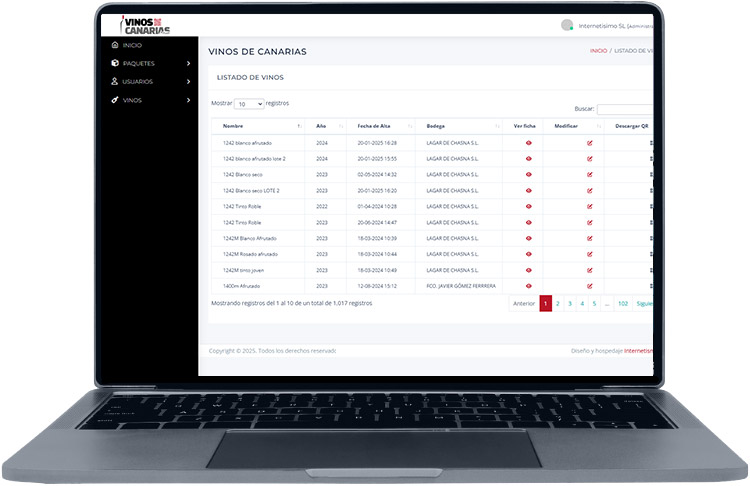Modify the 1242M Blanco Afrutado entry

click(590, 238)
